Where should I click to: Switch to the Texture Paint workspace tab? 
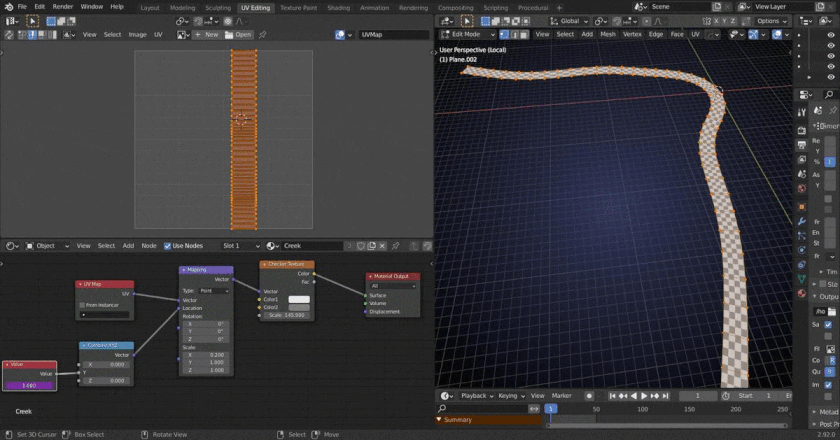298,7
